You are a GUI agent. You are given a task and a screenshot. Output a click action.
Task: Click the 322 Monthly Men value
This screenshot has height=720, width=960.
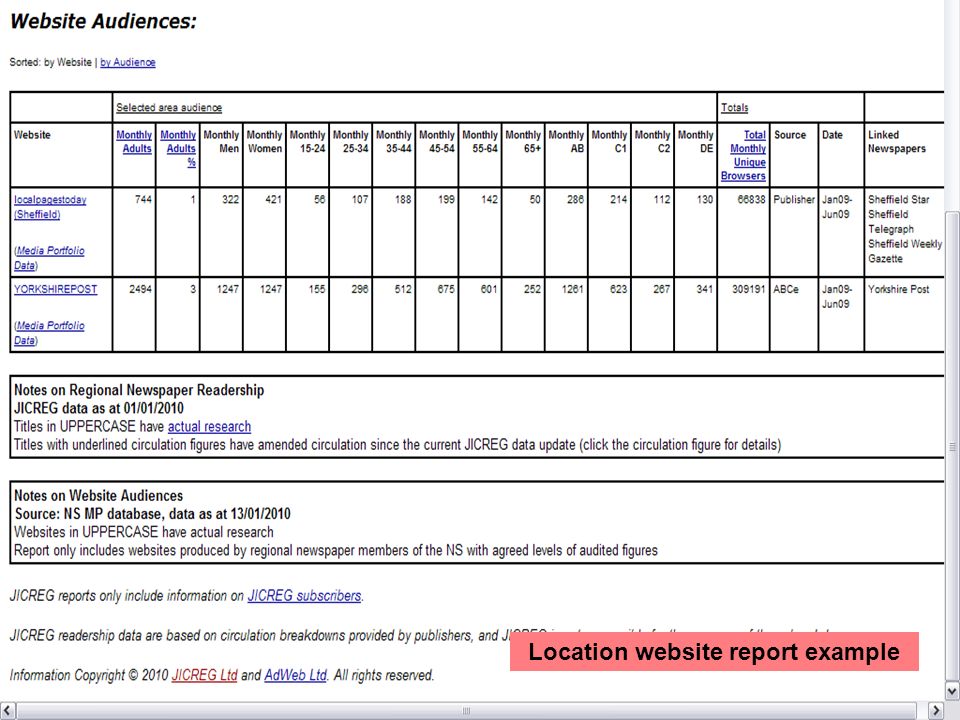coord(230,200)
